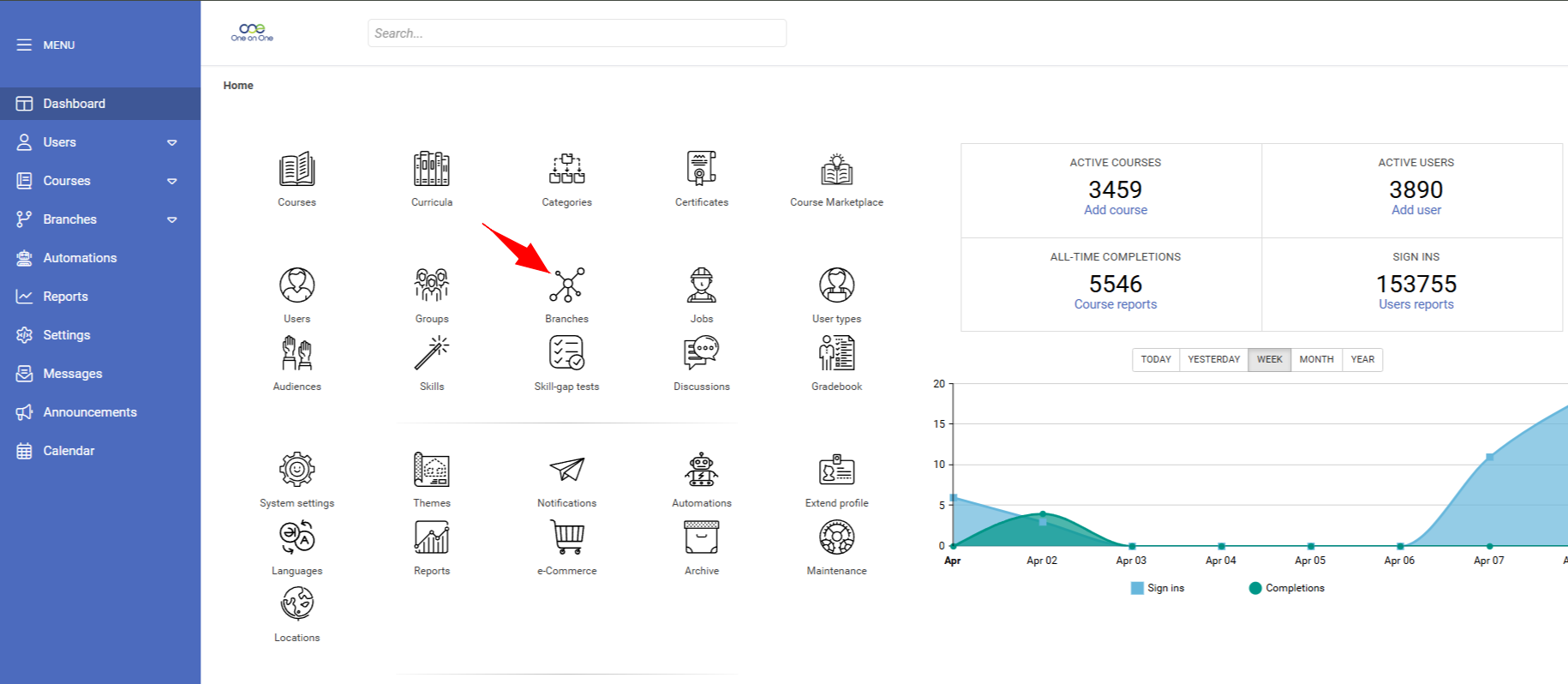Screen dimensions: 1568x684
Task: Click the e-Commerce shopping cart icon
Action: pyautogui.click(x=566, y=537)
